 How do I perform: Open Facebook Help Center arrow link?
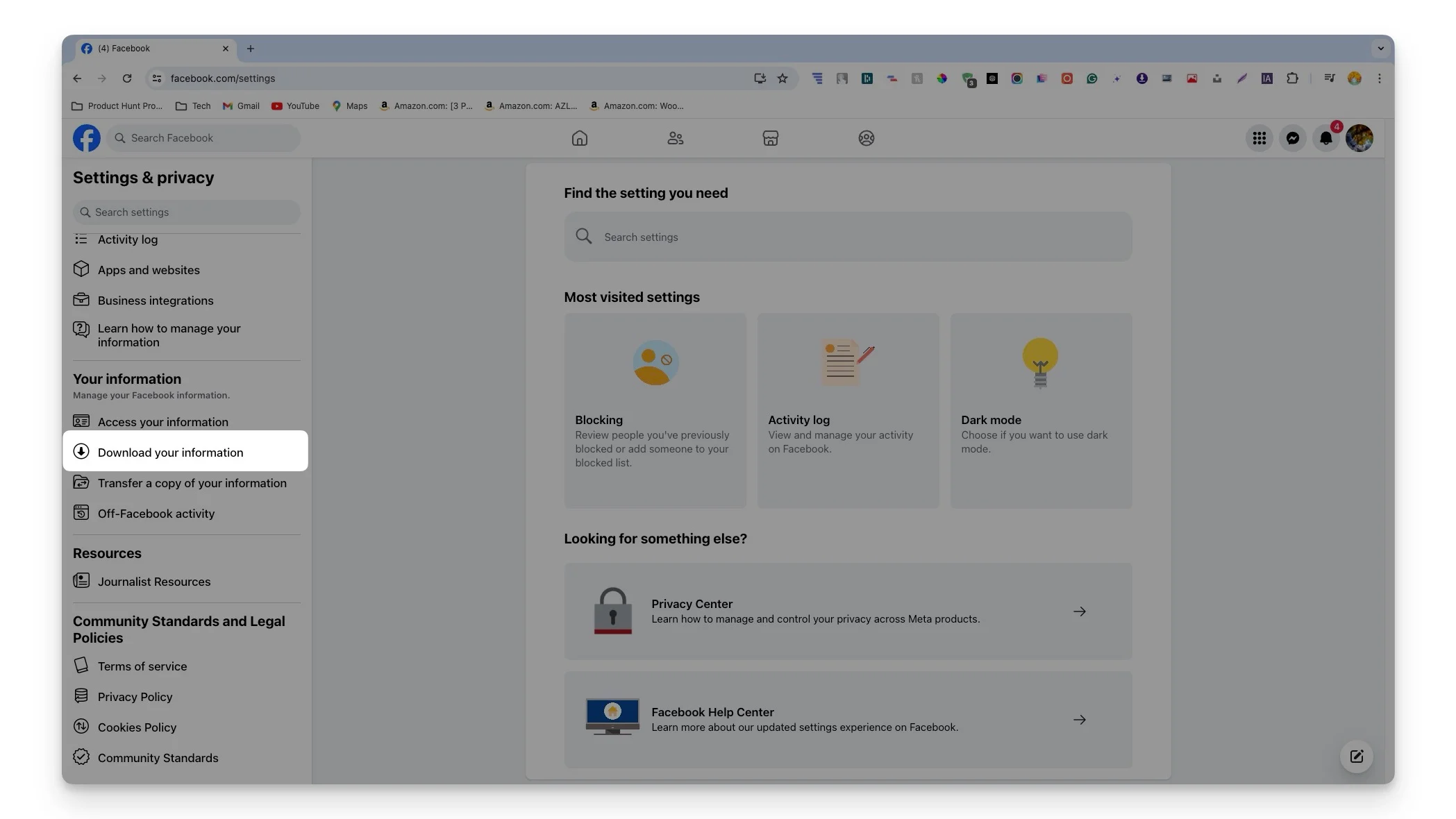pos(1079,718)
